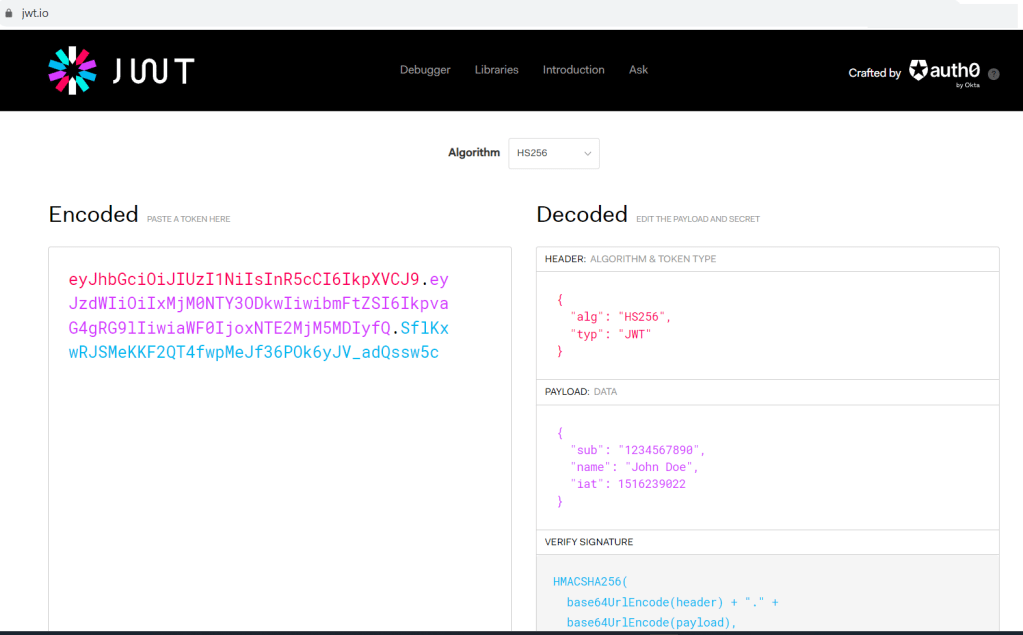Viewport: 1023px width, 635px height.
Task: Click the 'Crafted by' text link
Action: [874, 73]
